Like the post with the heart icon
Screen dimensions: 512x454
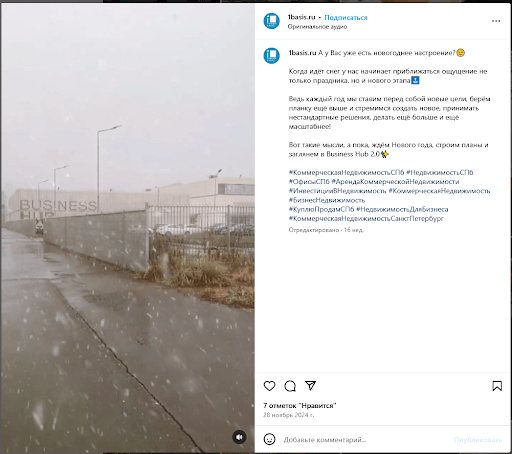(269, 386)
